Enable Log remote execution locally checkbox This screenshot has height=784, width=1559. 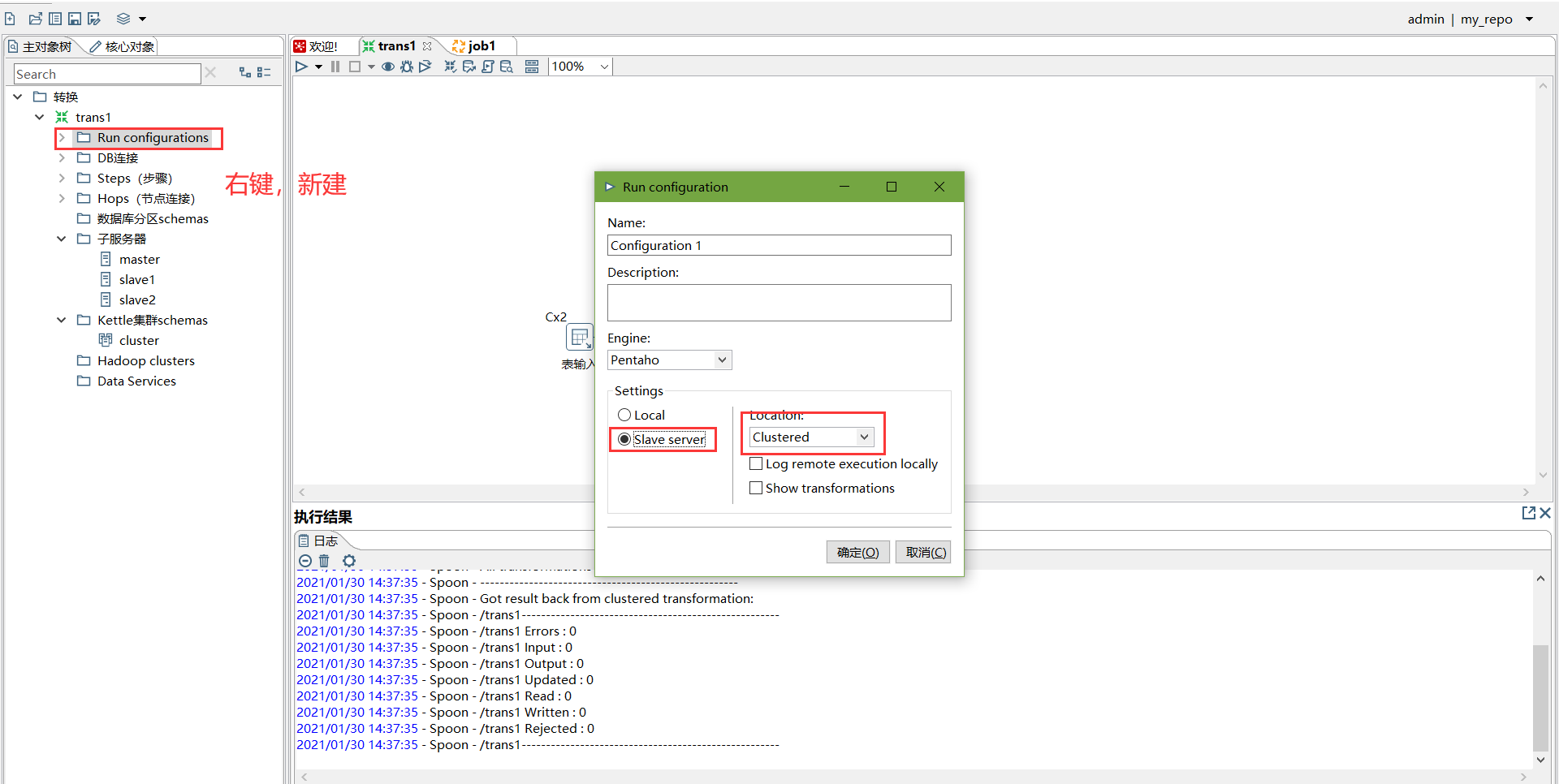756,463
